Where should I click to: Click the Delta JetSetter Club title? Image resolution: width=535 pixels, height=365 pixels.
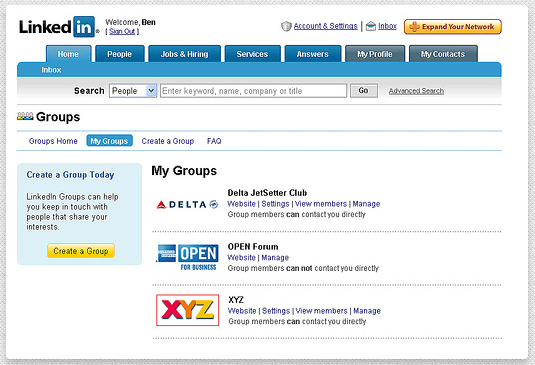coord(268,193)
